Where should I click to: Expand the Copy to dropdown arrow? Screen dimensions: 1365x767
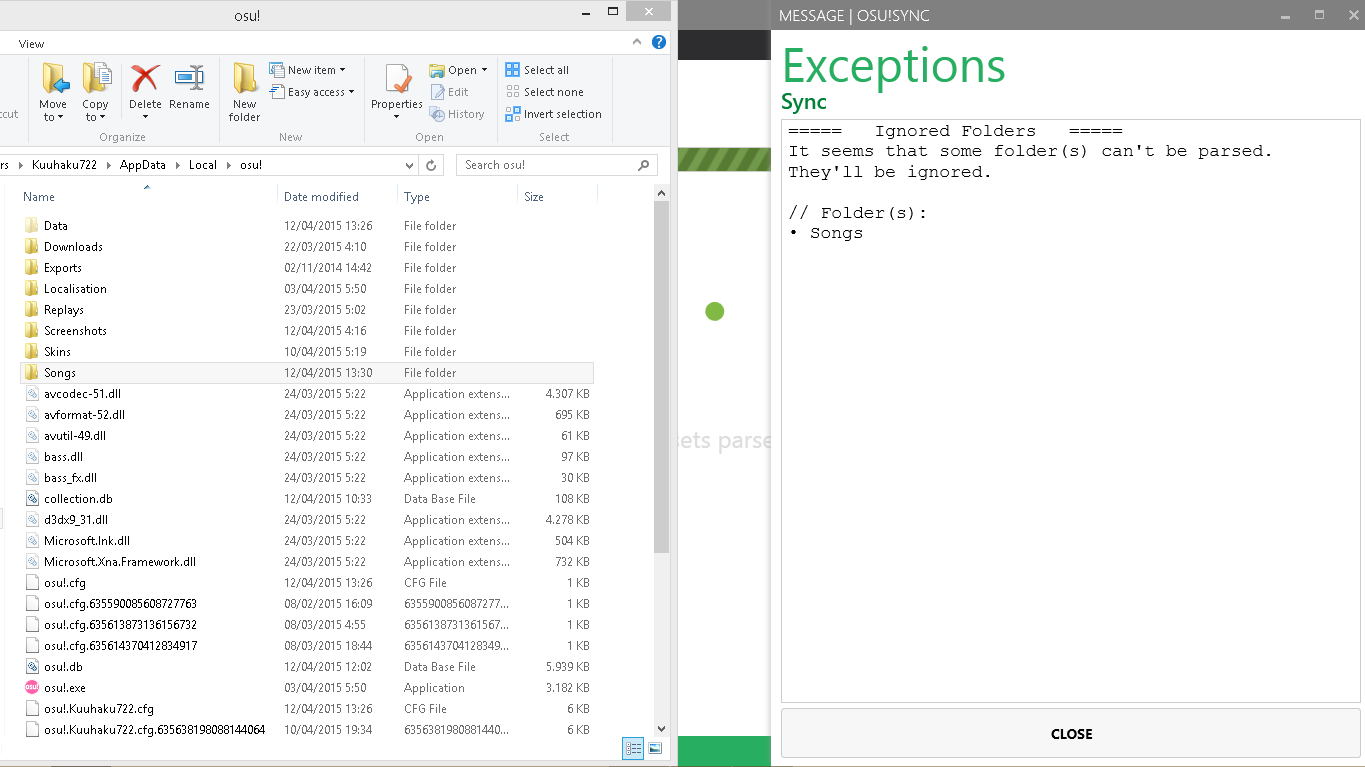103,118
